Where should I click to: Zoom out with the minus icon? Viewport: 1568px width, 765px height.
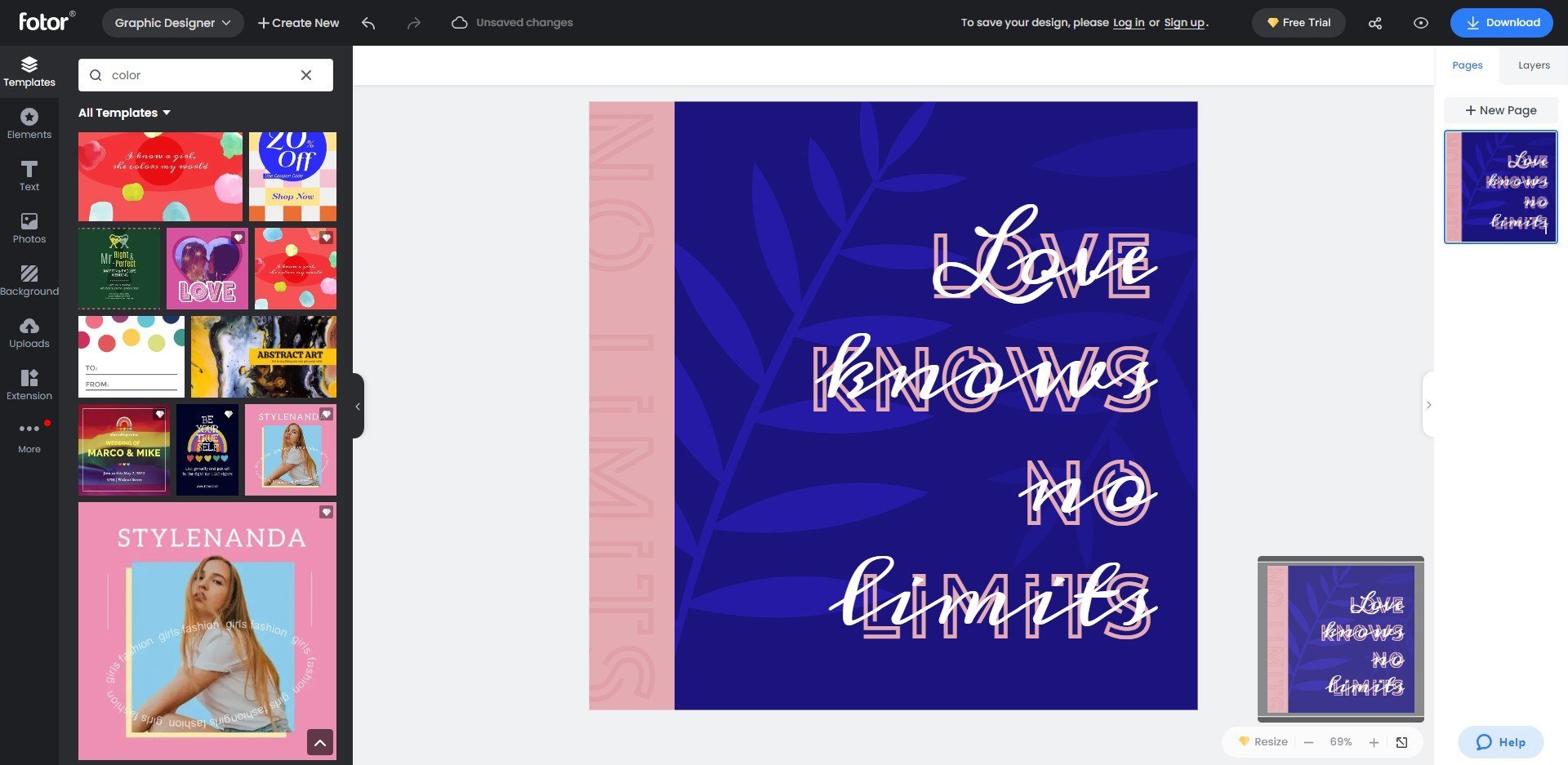1308,742
